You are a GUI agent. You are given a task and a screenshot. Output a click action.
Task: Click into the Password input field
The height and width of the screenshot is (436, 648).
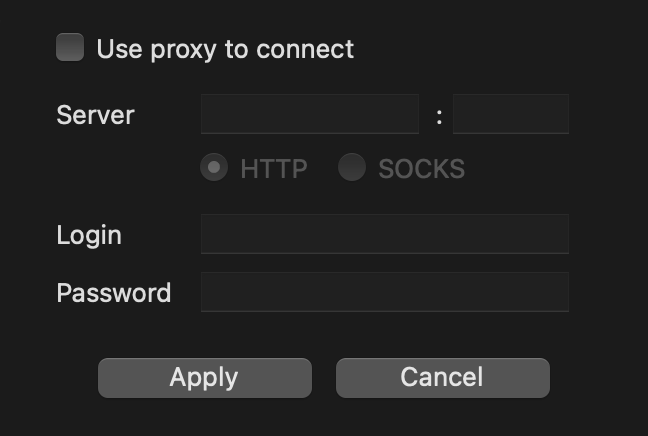pyautogui.click(x=385, y=293)
